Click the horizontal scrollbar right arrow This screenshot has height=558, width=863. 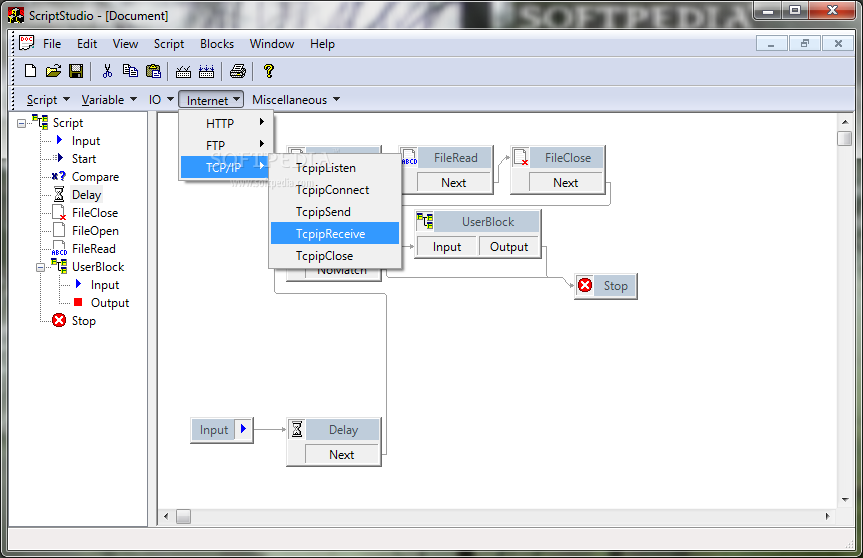[x=827, y=516]
